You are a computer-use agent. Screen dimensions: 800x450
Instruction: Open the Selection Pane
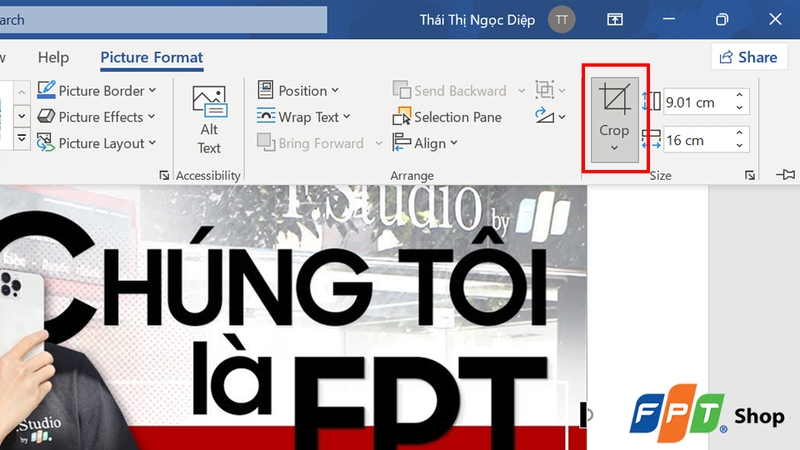pyautogui.click(x=447, y=117)
